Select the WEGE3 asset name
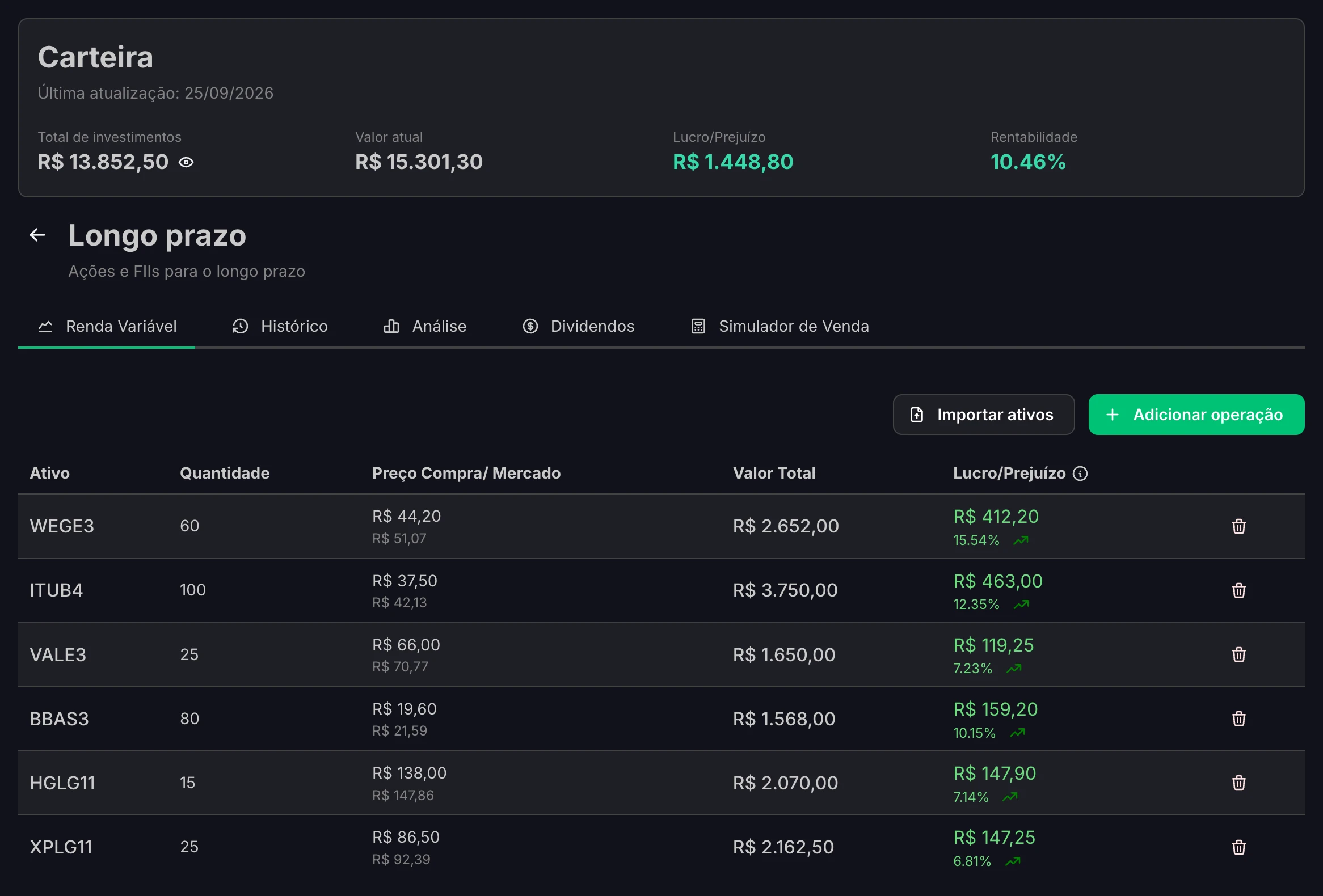 coord(62,526)
